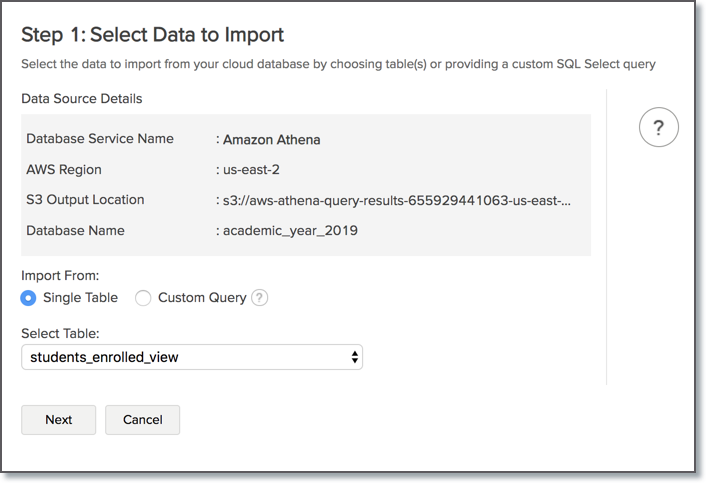
Task: Click the Select Table label text
Action: [x=61, y=334]
